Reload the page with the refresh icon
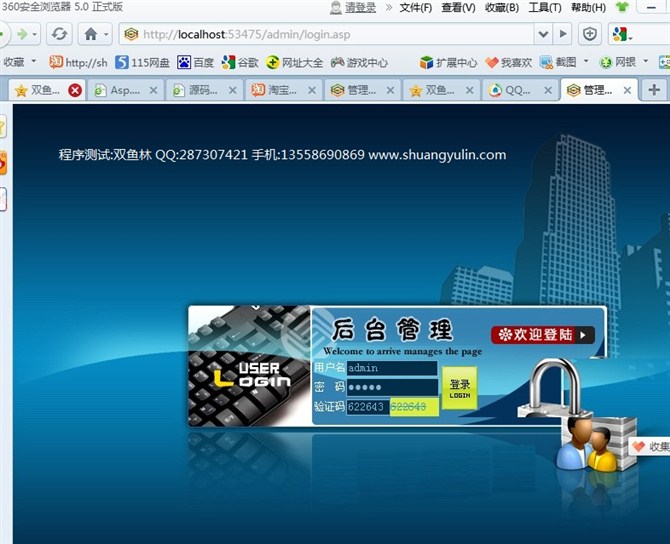The image size is (670, 544). 59,34
